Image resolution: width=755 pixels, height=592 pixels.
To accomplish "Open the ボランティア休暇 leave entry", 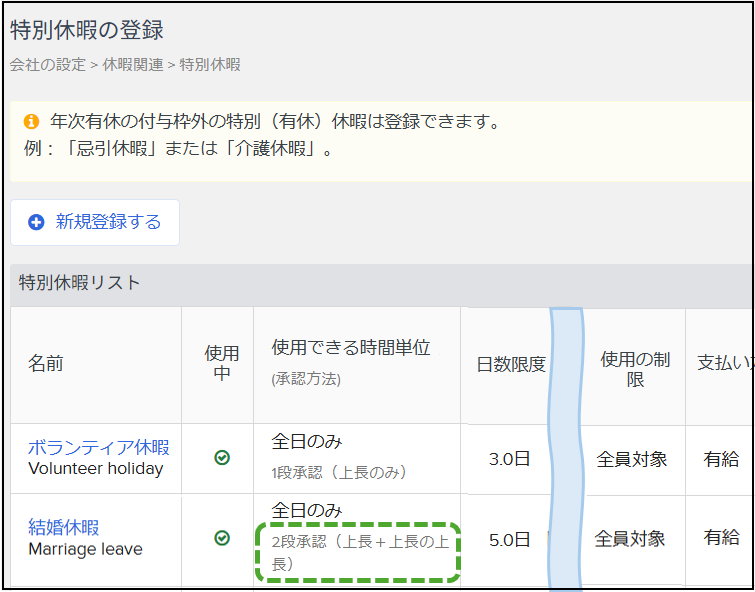I will click(x=98, y=447).
